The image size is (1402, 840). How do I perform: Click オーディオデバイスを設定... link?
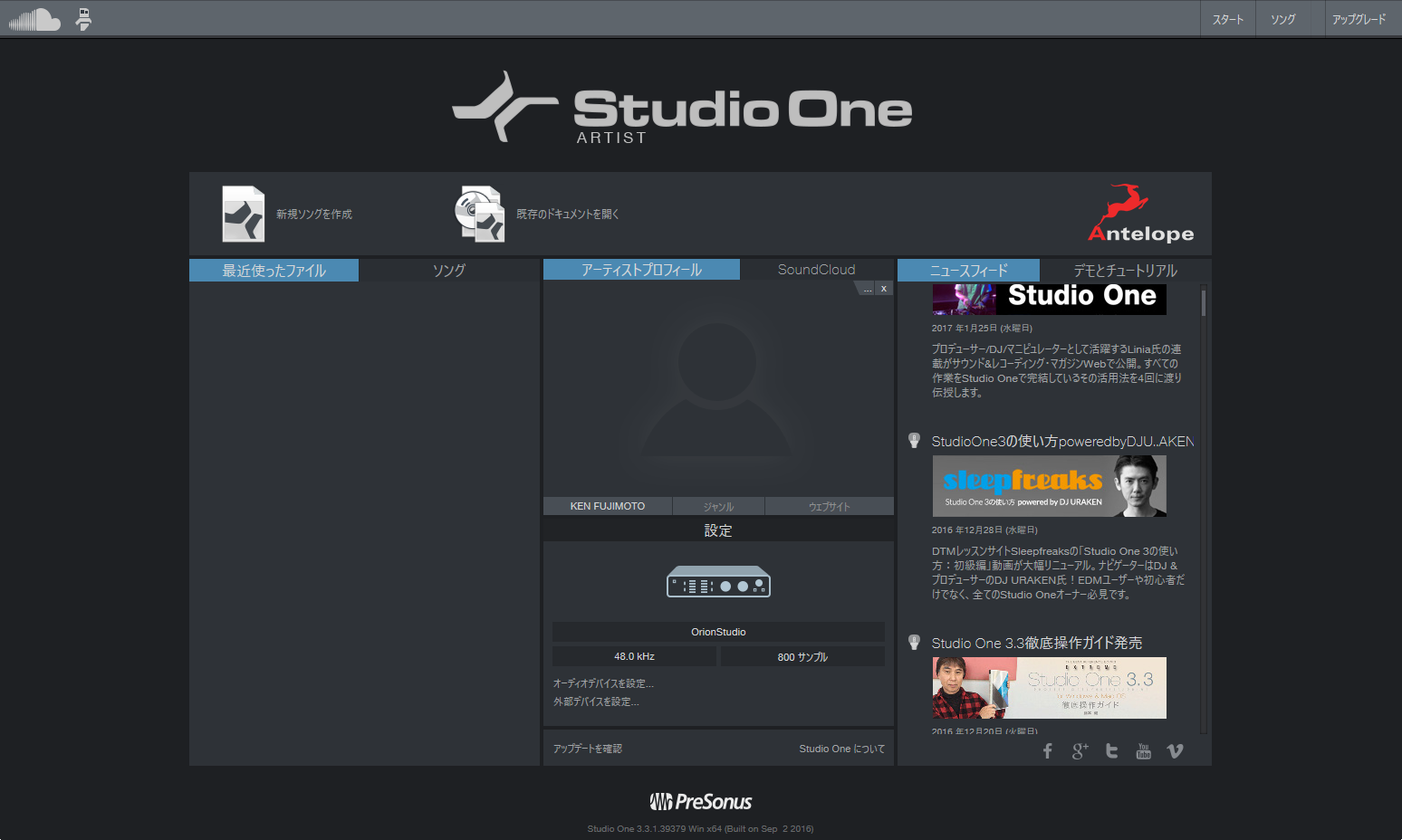[x=603, y=683]
